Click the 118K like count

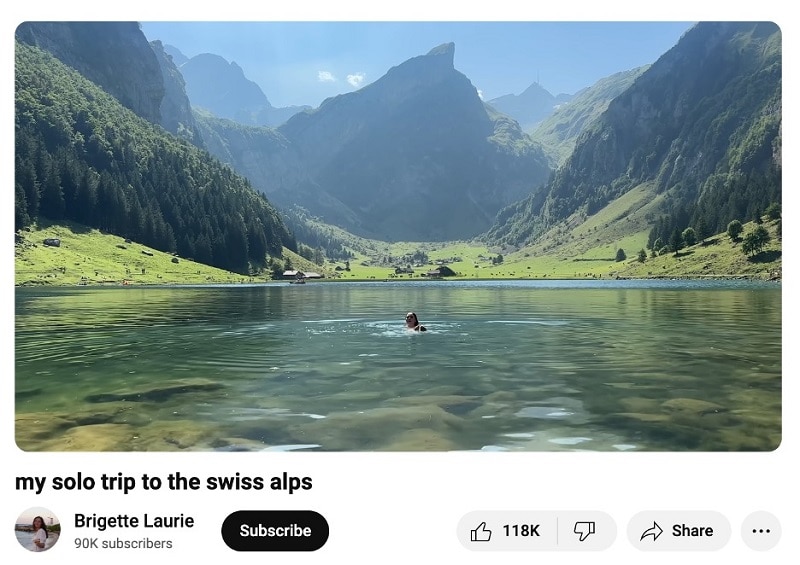[x=521, y=531]
